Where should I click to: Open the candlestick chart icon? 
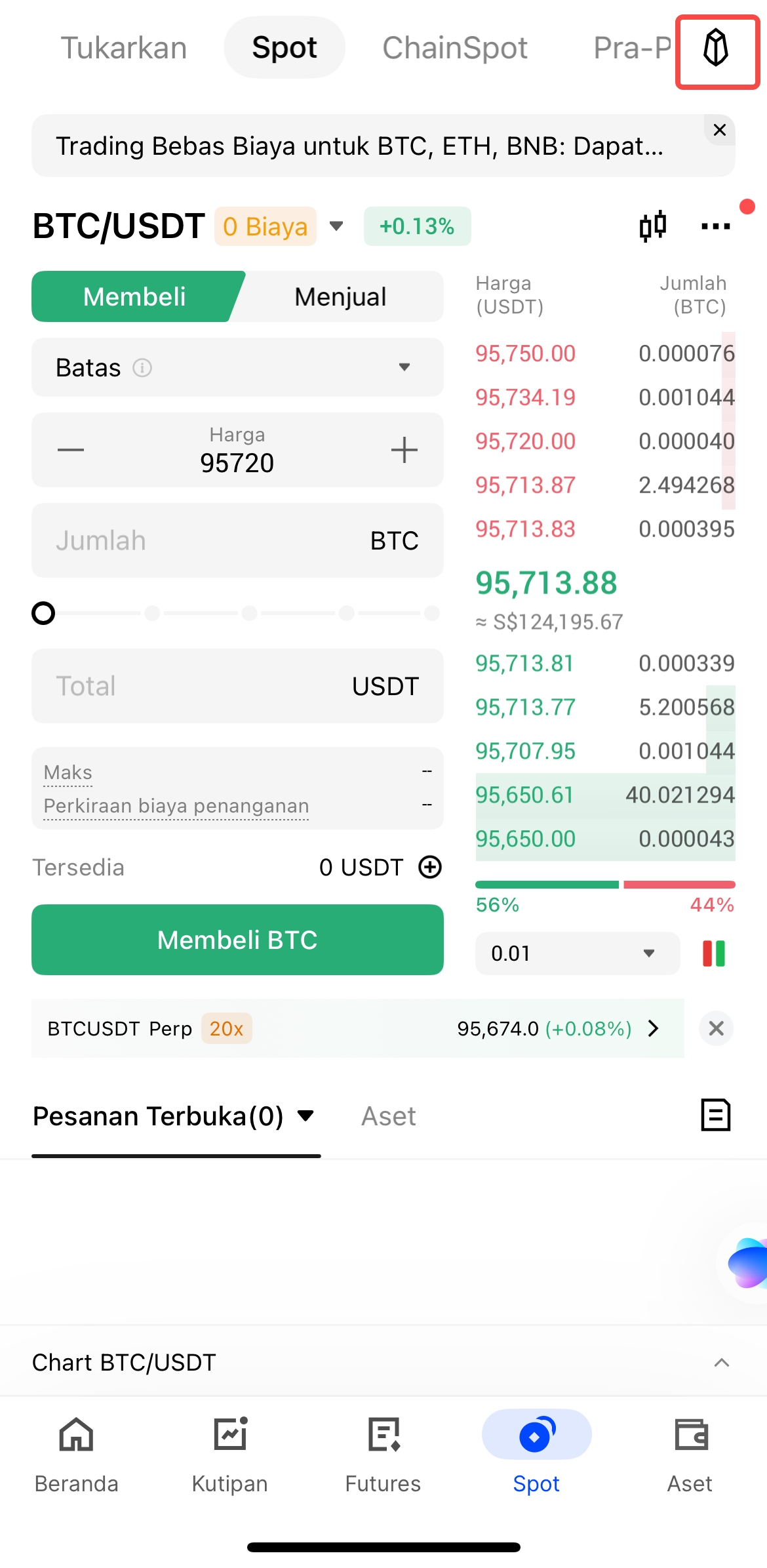652,226
